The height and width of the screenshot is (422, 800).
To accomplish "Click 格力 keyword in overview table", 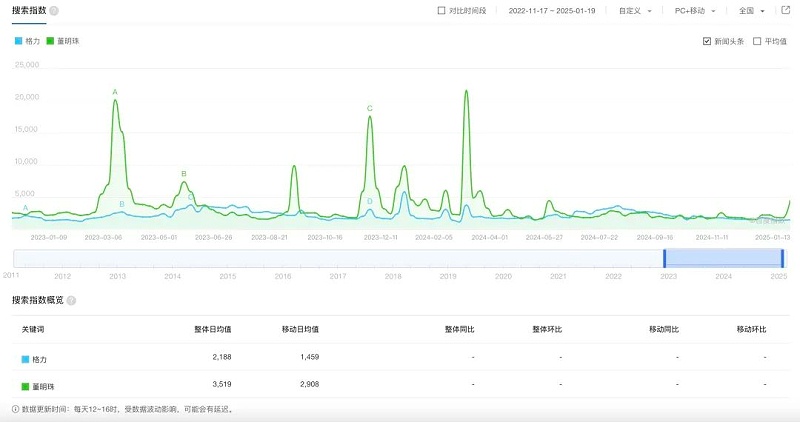I will pyautogui.click(x=39, y=359).
